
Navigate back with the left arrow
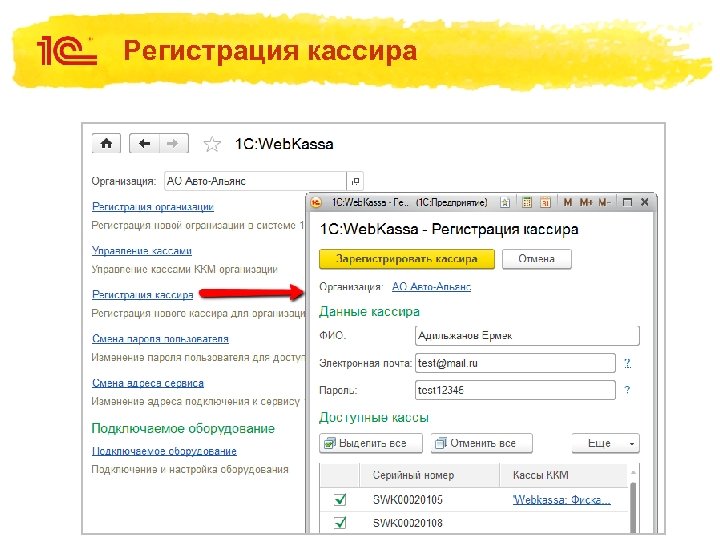[x=144, y=143]
